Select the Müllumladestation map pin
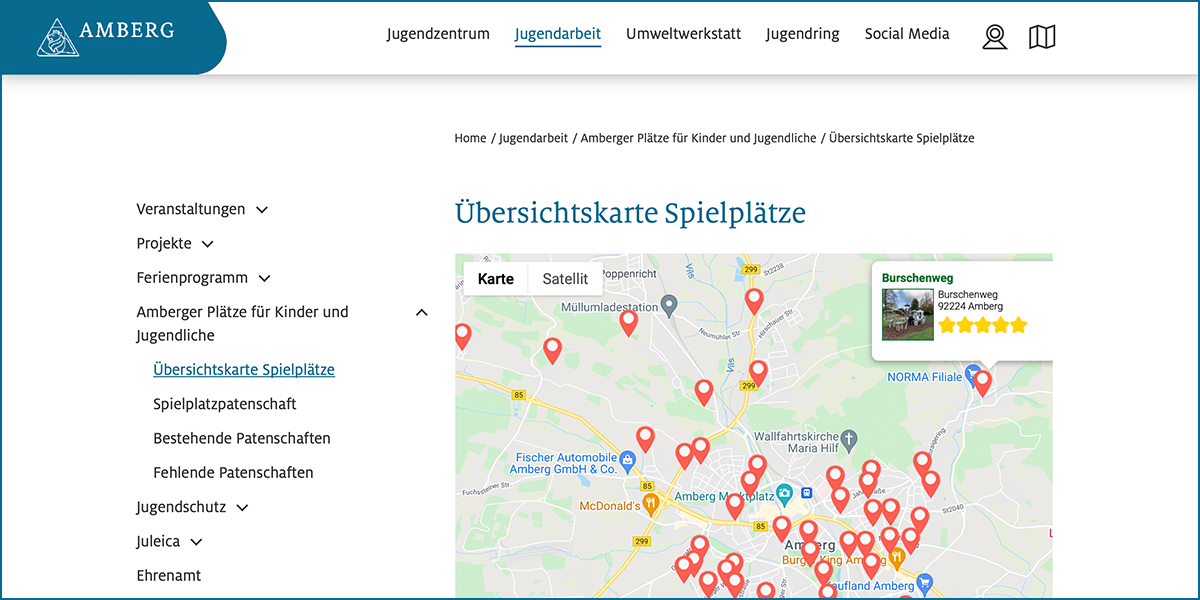The image size is (1200, 600). pos(671,303)
